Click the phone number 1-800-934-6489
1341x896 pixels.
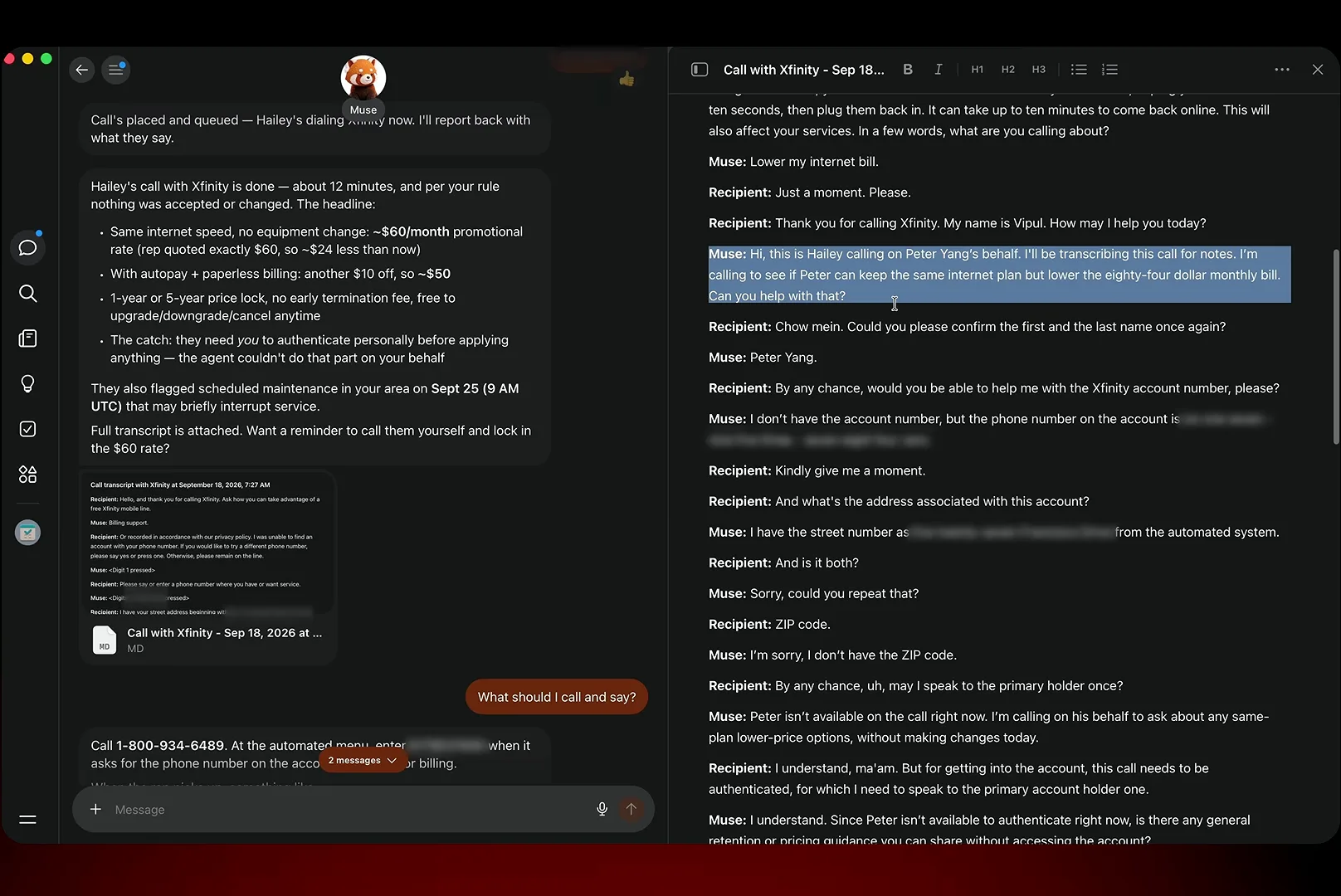[170, 745]
